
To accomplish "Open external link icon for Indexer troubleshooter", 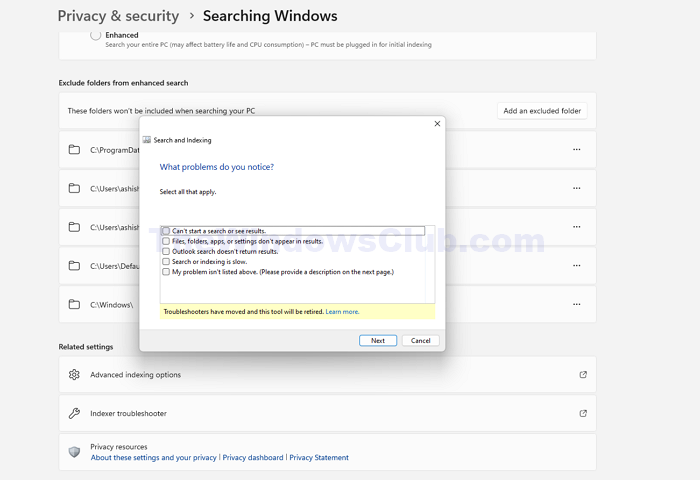I will tap(583, 413).
